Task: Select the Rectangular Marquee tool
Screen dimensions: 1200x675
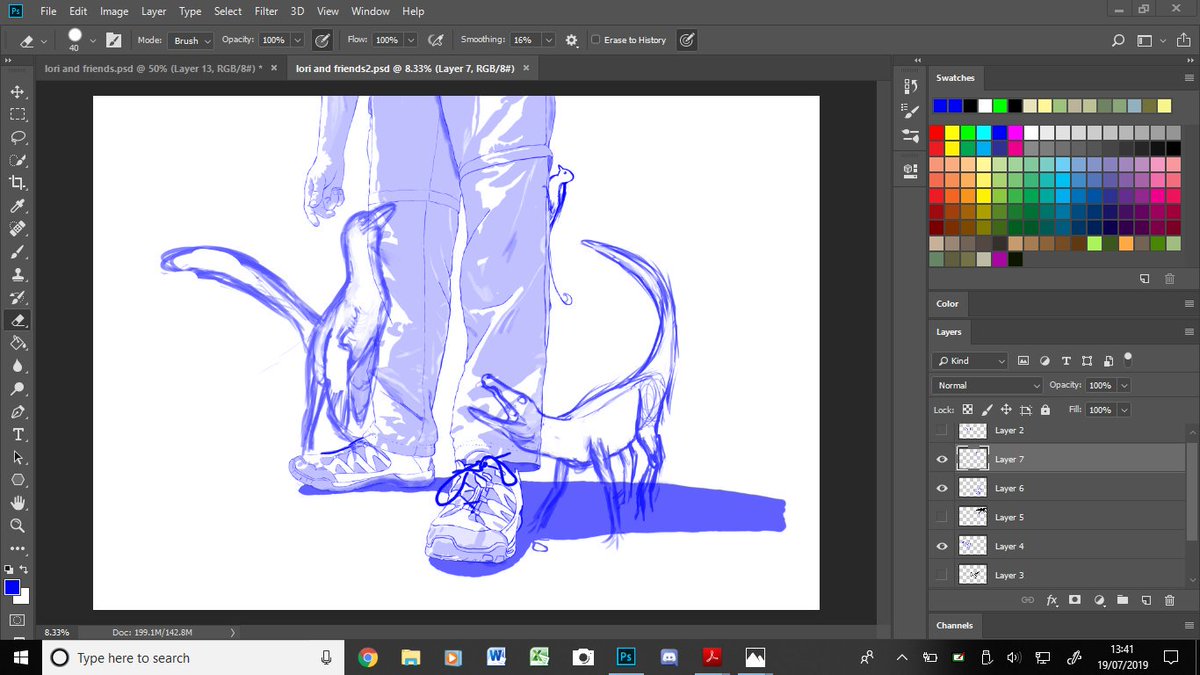Action: tap(18, 114)
